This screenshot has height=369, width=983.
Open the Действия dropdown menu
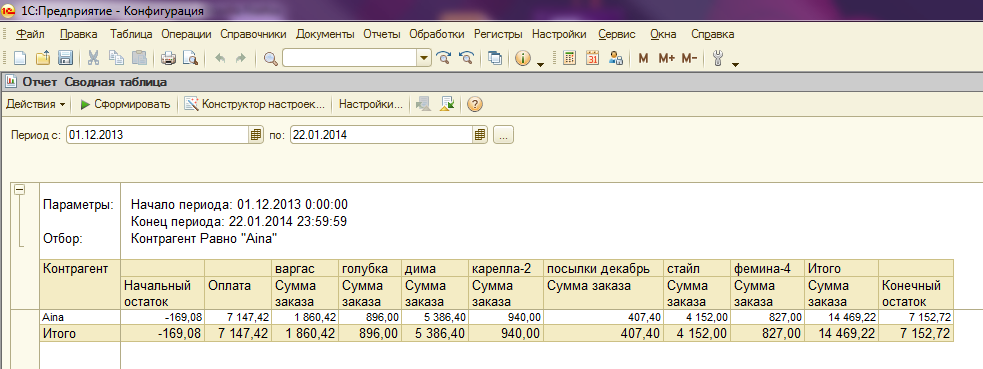click(x=36, y=104)
